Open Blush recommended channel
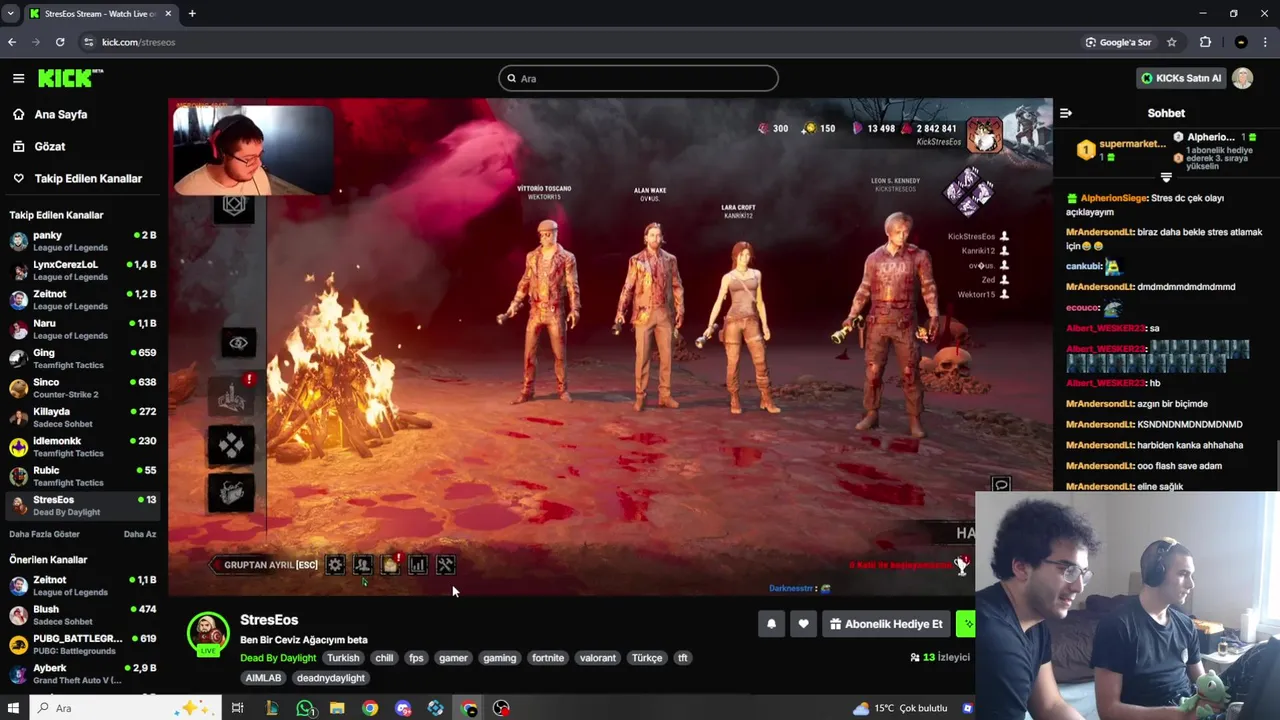This screenshot has width=1280, height=720. point(82,615)
